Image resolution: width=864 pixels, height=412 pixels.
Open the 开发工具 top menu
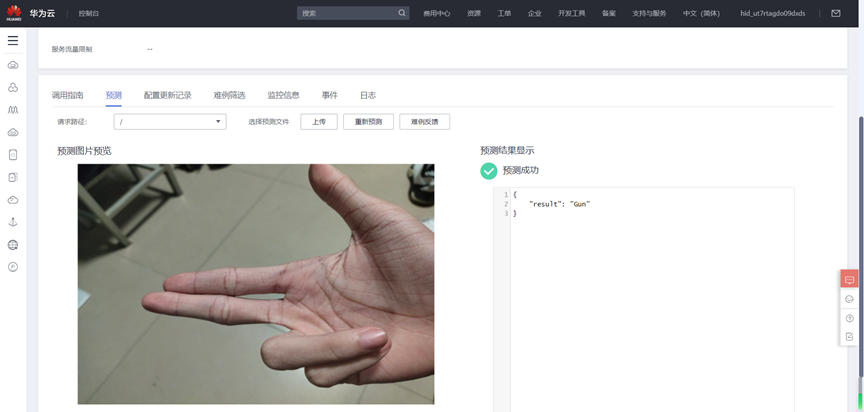pyautogui.click(x=571, y=13)
